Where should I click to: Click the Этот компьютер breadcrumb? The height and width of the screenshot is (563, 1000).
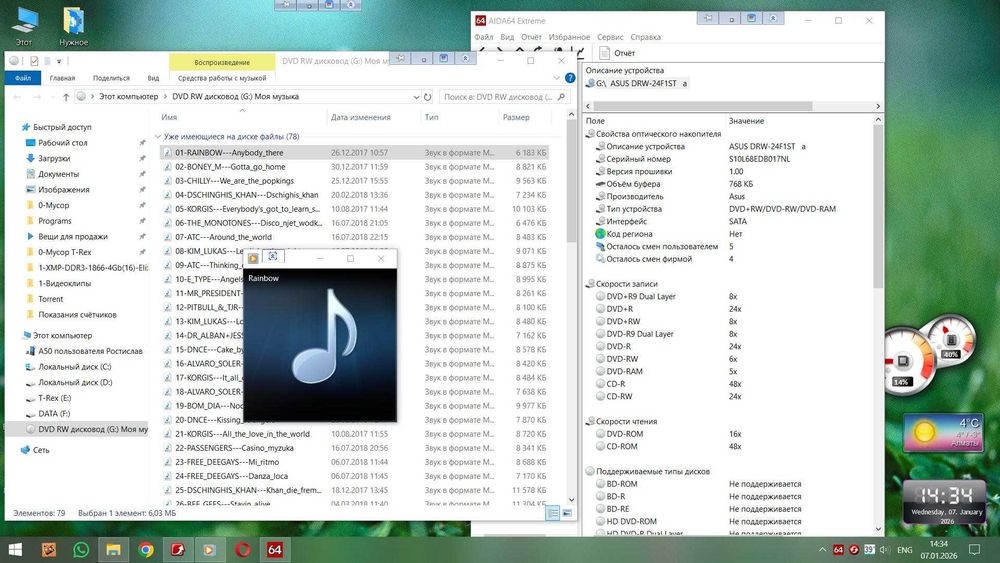pyautogui.click(x=128, y=97)
